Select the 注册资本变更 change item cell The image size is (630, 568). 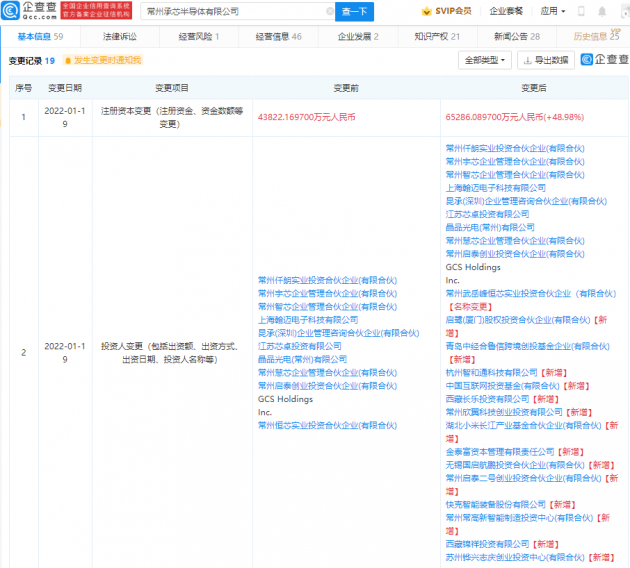tap(172, 117)
